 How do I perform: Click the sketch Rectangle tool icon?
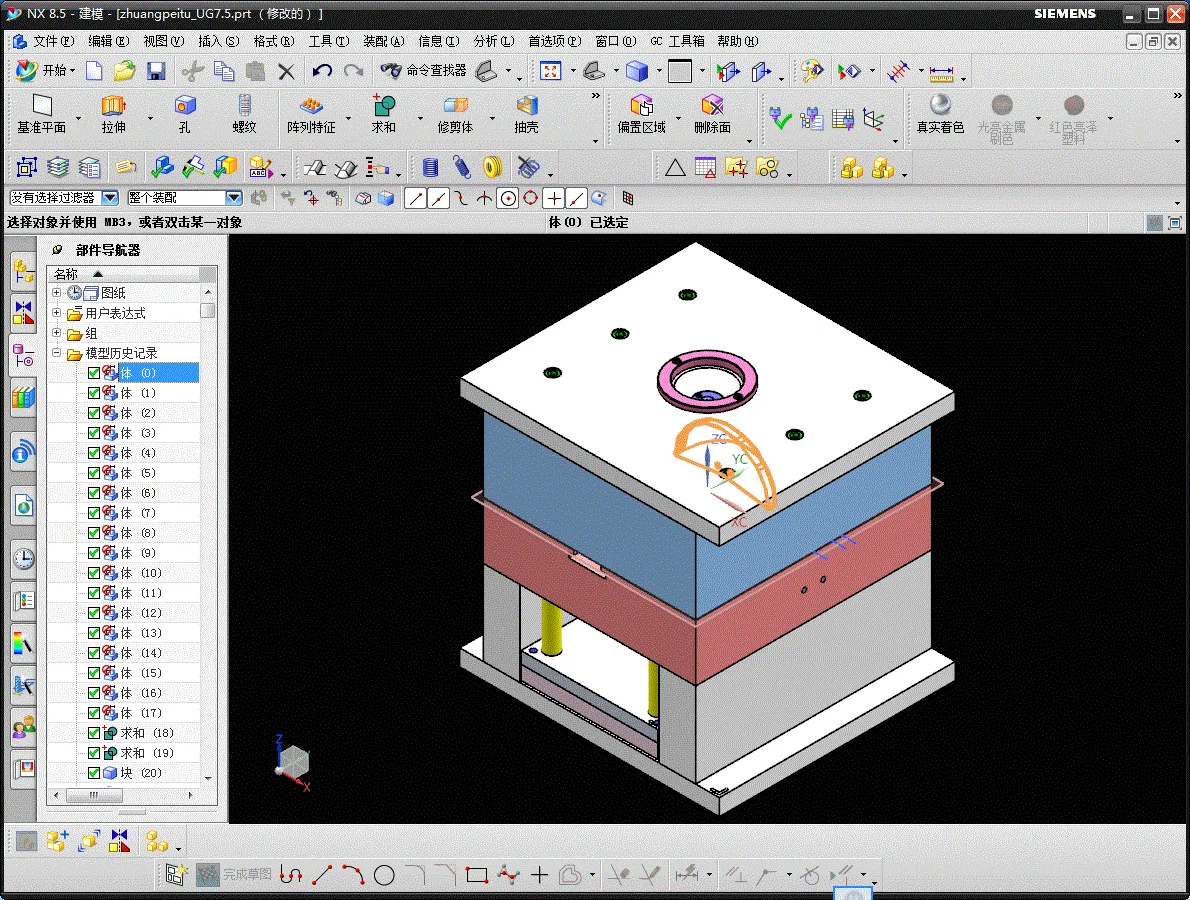point(477,875)
